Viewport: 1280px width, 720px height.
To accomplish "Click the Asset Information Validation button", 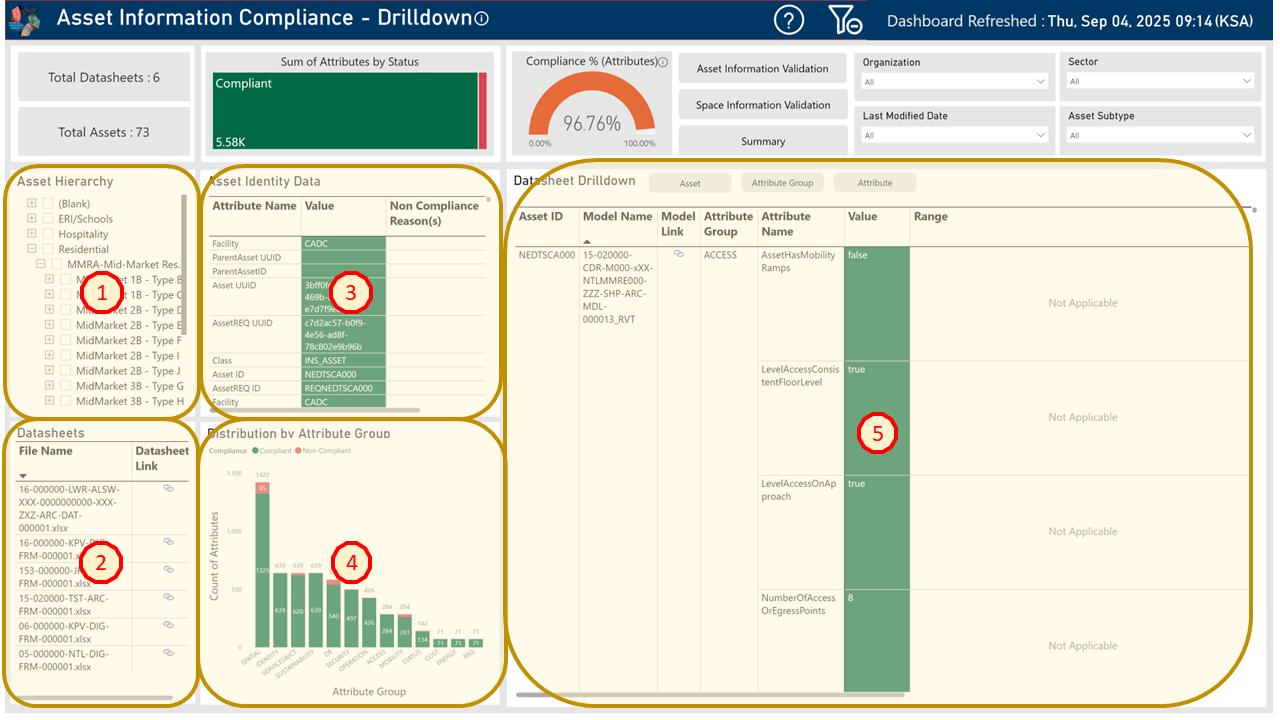I will (x=762, y=69).
